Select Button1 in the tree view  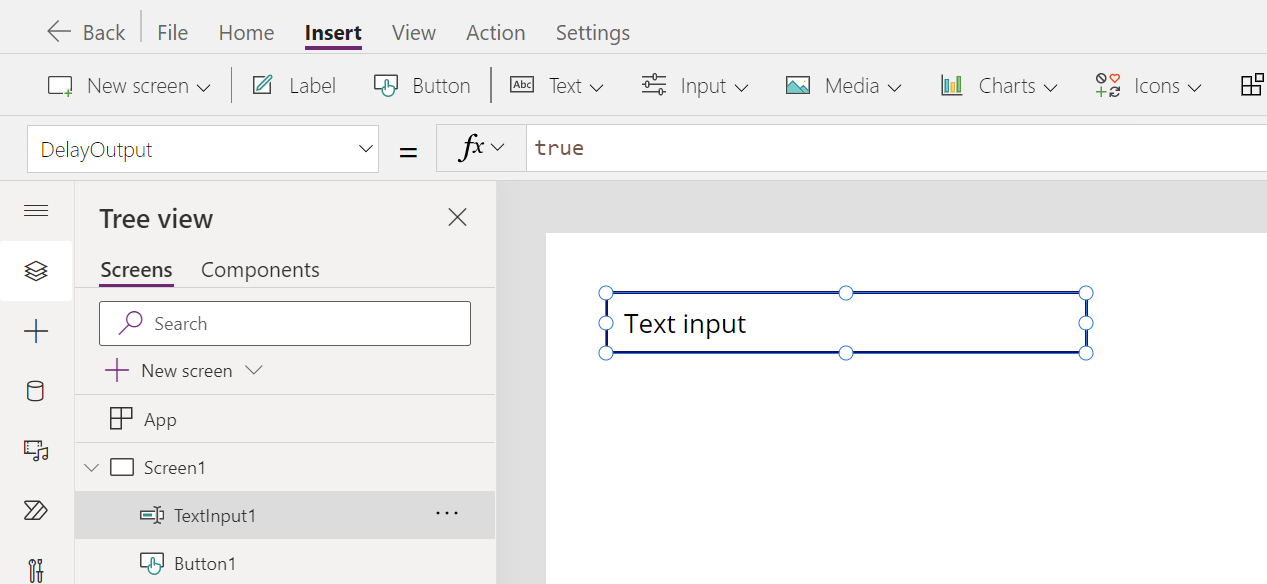205,563
